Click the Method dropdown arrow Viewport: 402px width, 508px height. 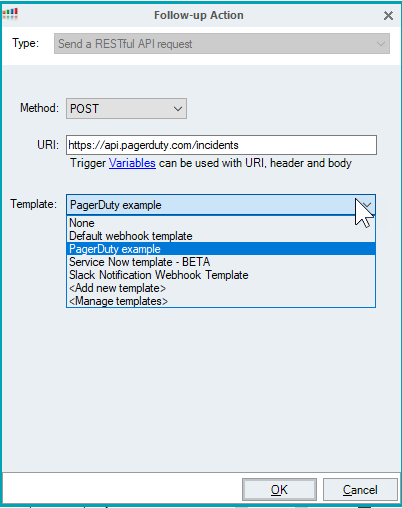click(x=178, y=109)
